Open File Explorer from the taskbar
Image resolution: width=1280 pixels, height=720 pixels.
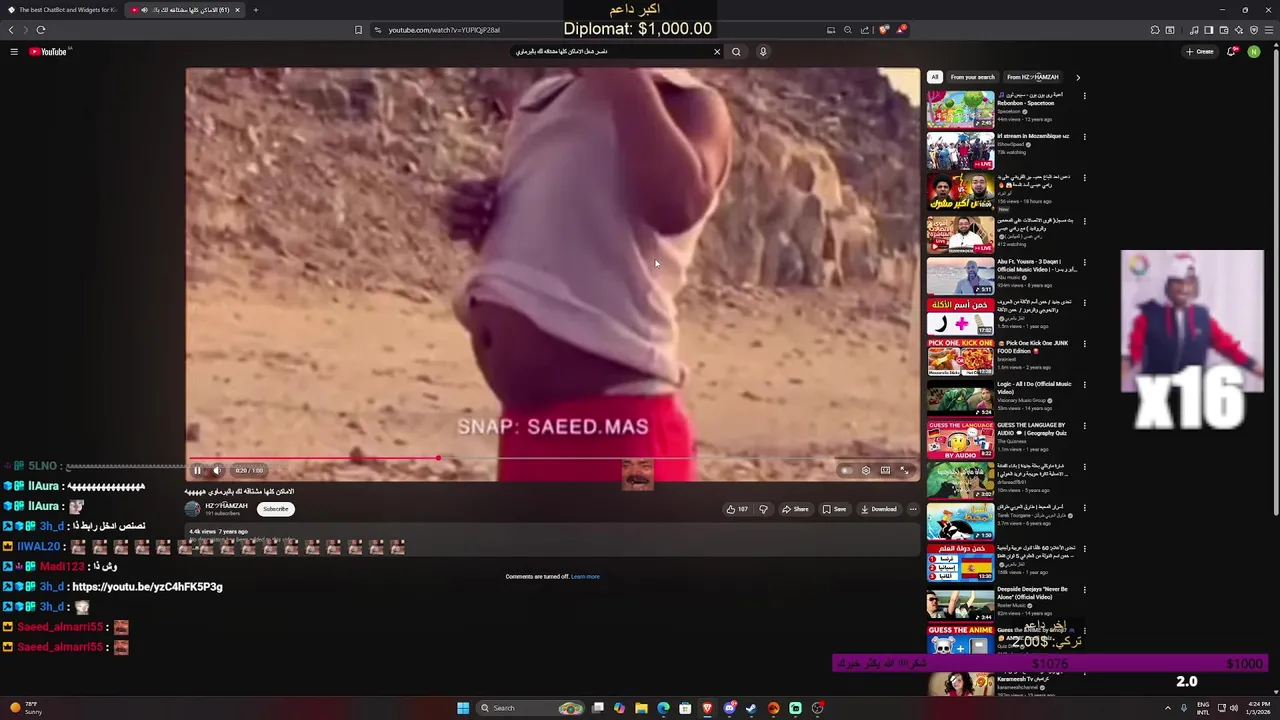tap(641, 708)
